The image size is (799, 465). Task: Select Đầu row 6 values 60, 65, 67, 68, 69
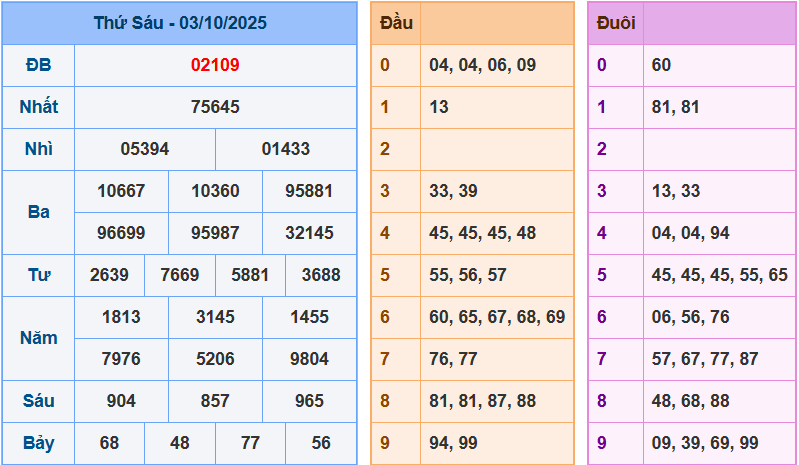pos(497,317)
